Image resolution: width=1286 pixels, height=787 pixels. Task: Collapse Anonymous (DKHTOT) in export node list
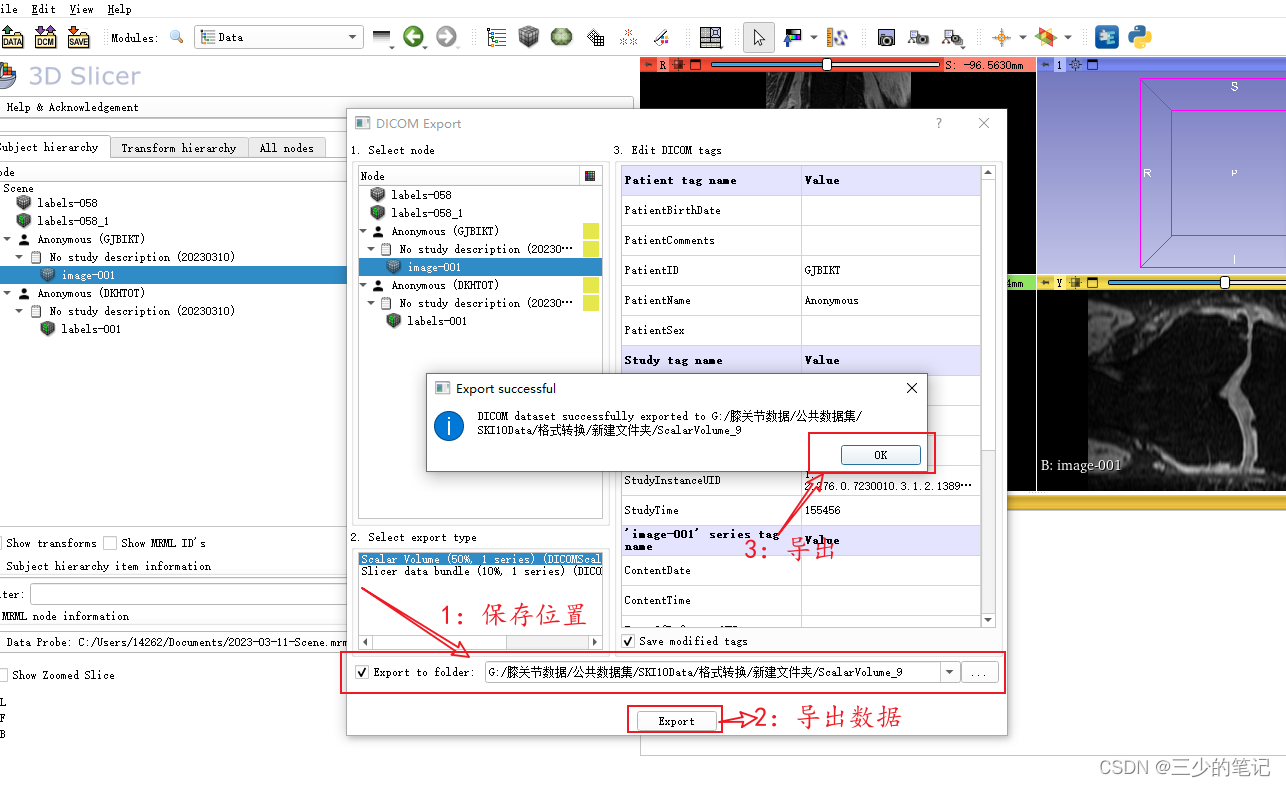point(365,285)
